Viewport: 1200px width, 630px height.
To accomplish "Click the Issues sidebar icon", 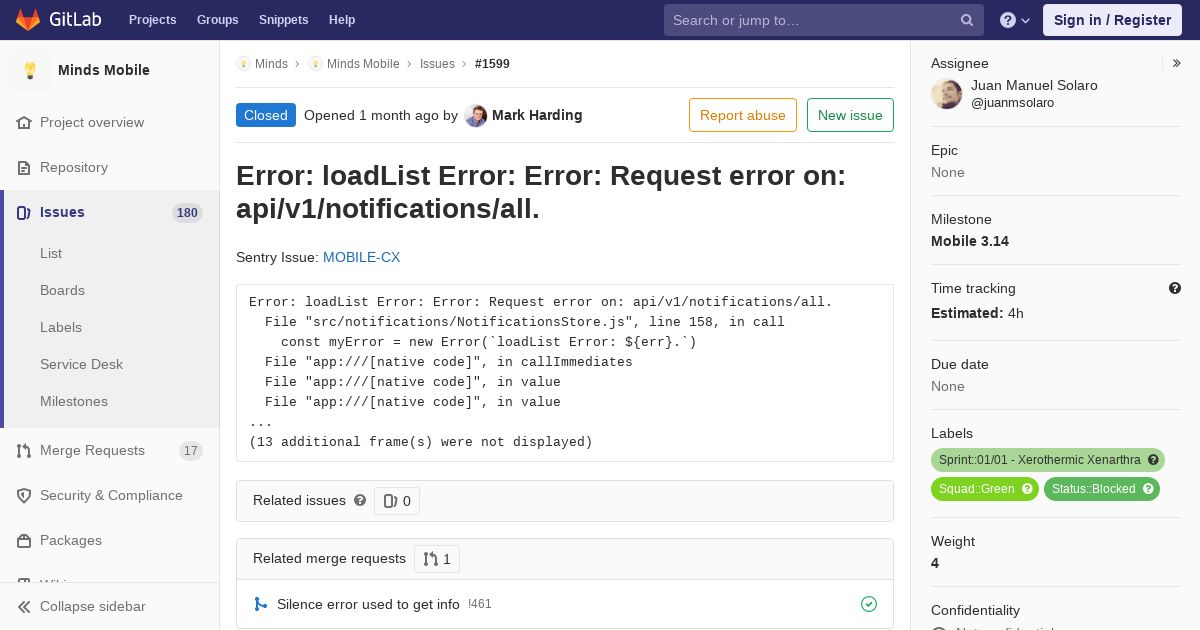I will click(x=24, y=212).
